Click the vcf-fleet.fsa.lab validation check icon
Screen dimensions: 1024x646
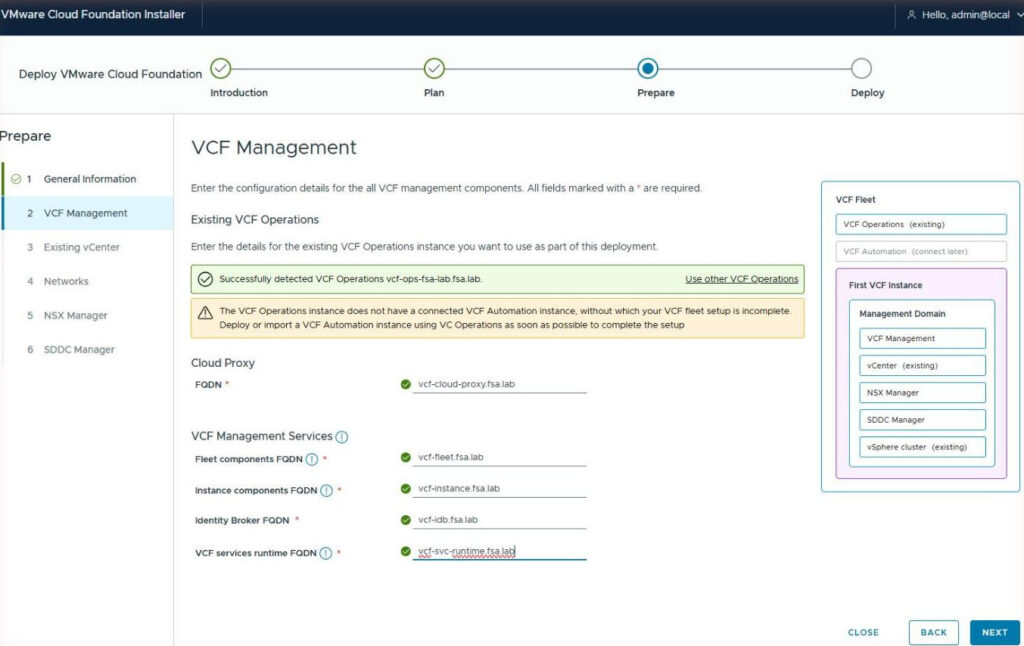[405, 457]
